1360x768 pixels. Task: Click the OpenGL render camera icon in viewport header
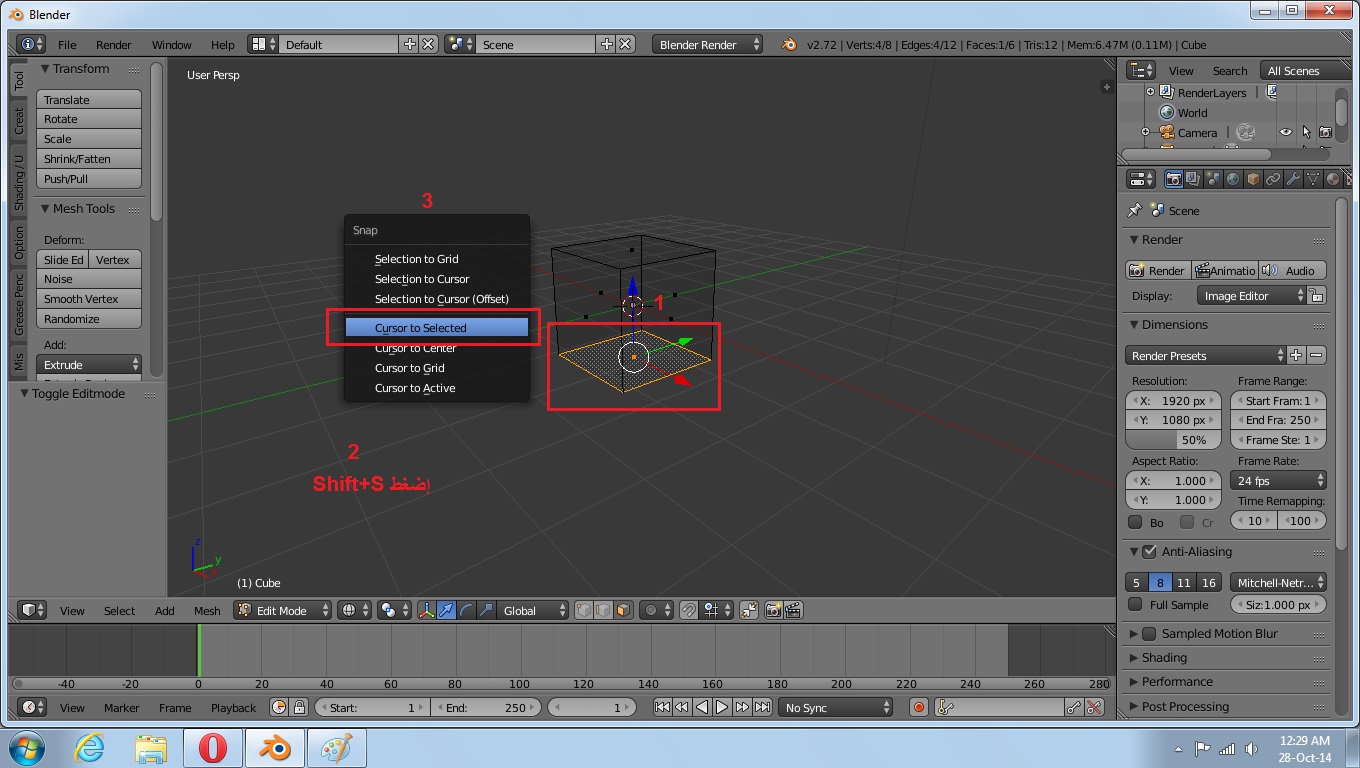[773, 610]
